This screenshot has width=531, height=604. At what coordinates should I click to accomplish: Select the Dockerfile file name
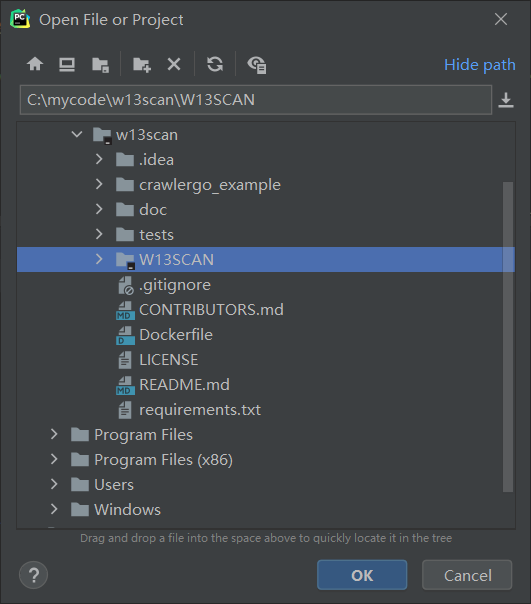click(x=176, y=335)
